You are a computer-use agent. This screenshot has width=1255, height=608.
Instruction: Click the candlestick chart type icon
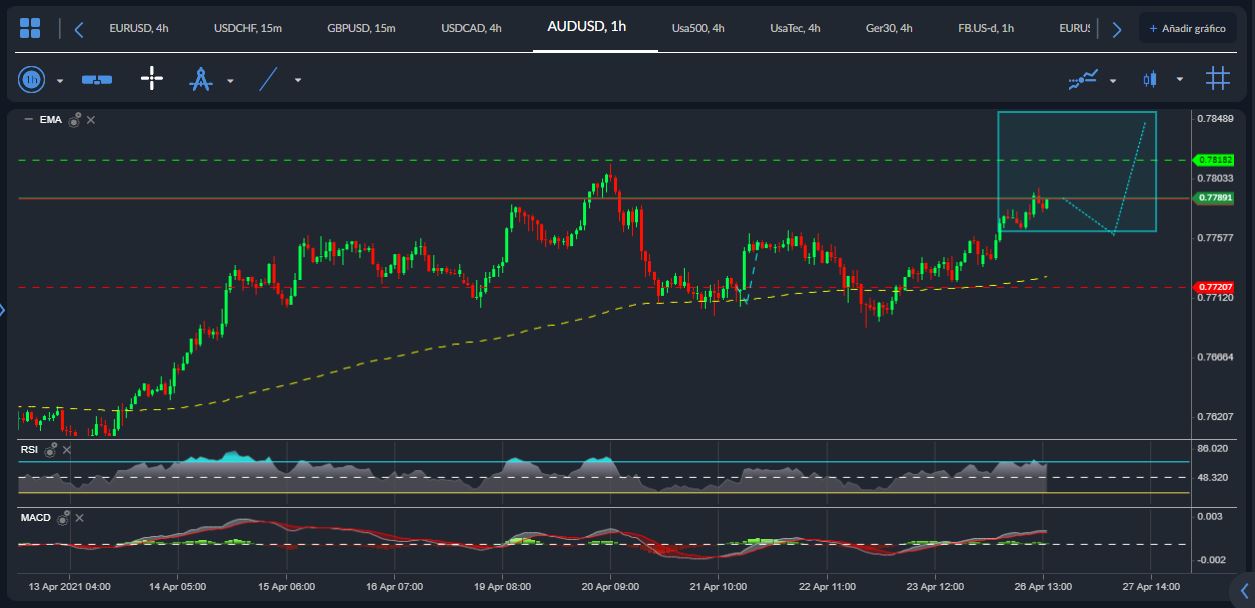click(1150, 78)
